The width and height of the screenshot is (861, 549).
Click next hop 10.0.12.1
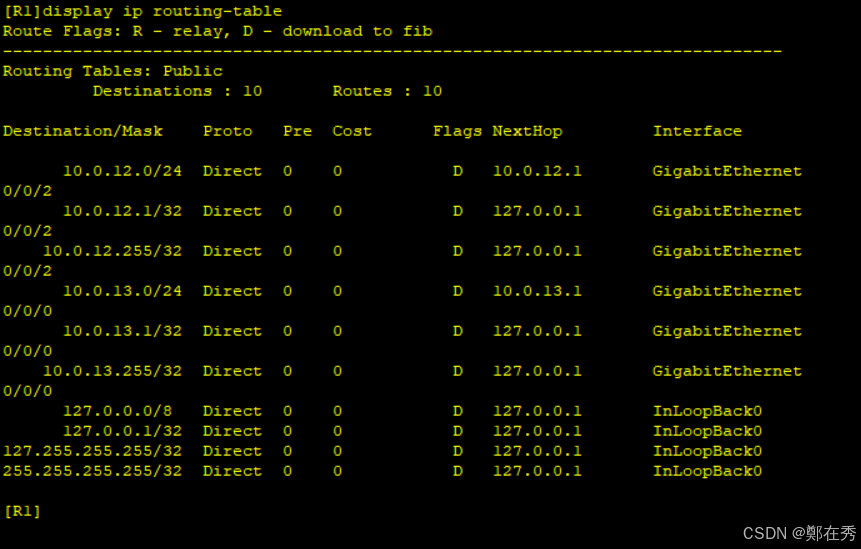(537, 171)
